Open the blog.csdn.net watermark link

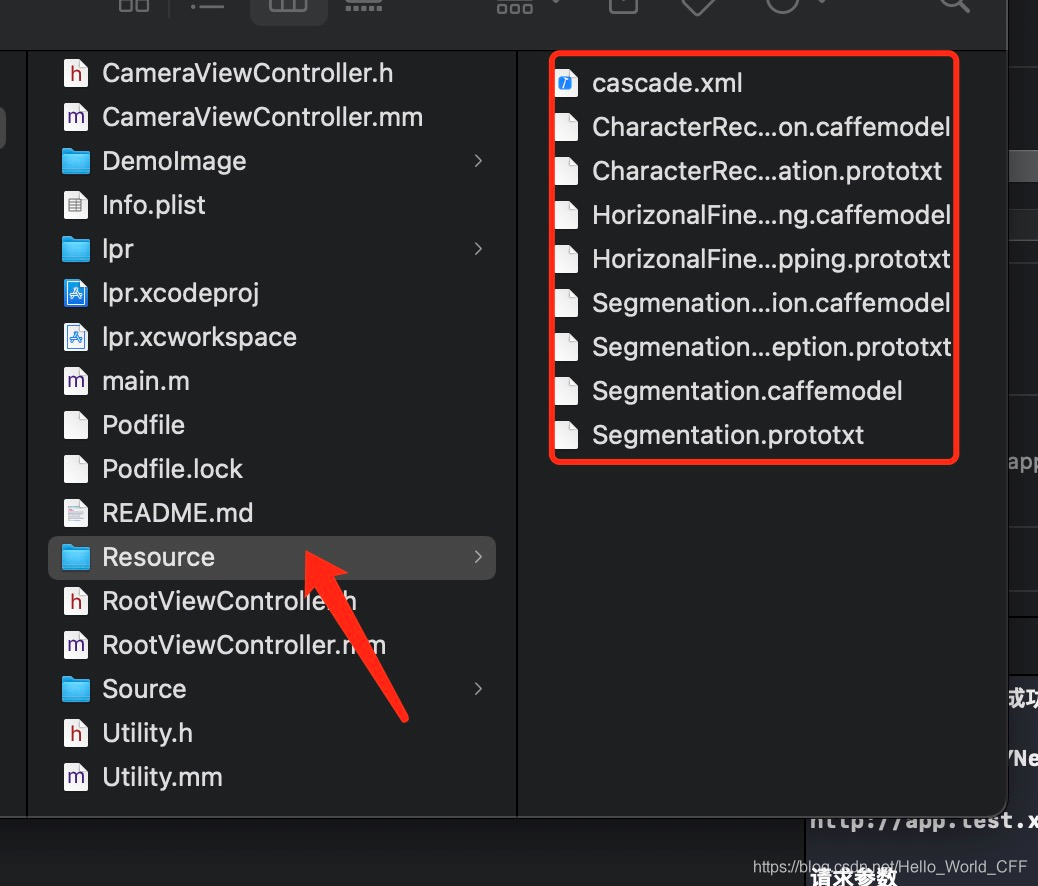point(890,867)
